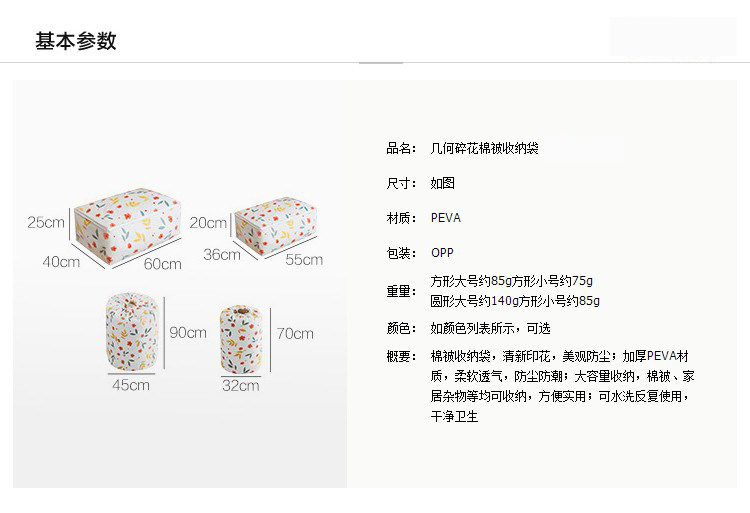
Task: Click the 45cm diameter label
Action: point(131,385)
